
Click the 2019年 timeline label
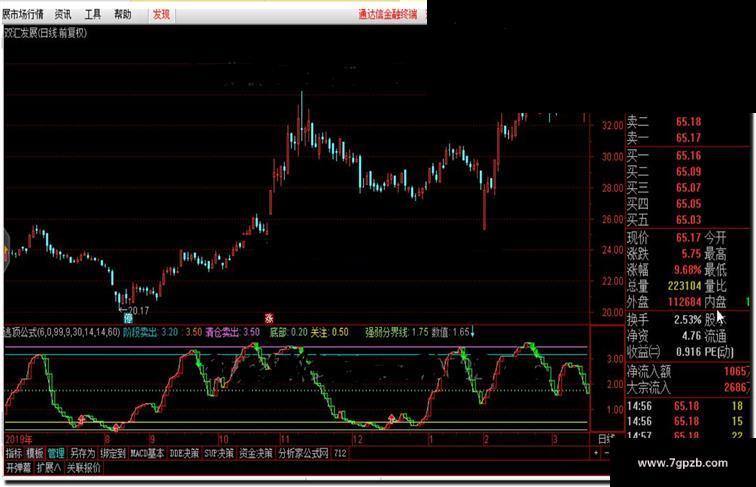tap(19, 439)
